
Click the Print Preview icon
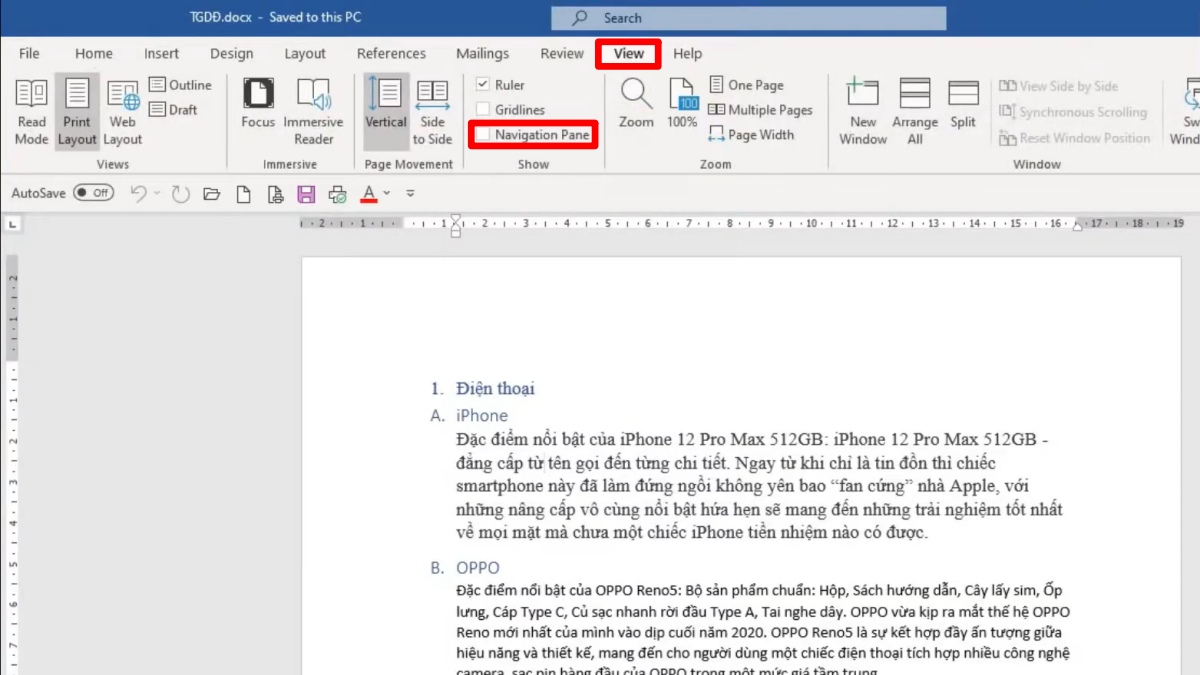275,193
